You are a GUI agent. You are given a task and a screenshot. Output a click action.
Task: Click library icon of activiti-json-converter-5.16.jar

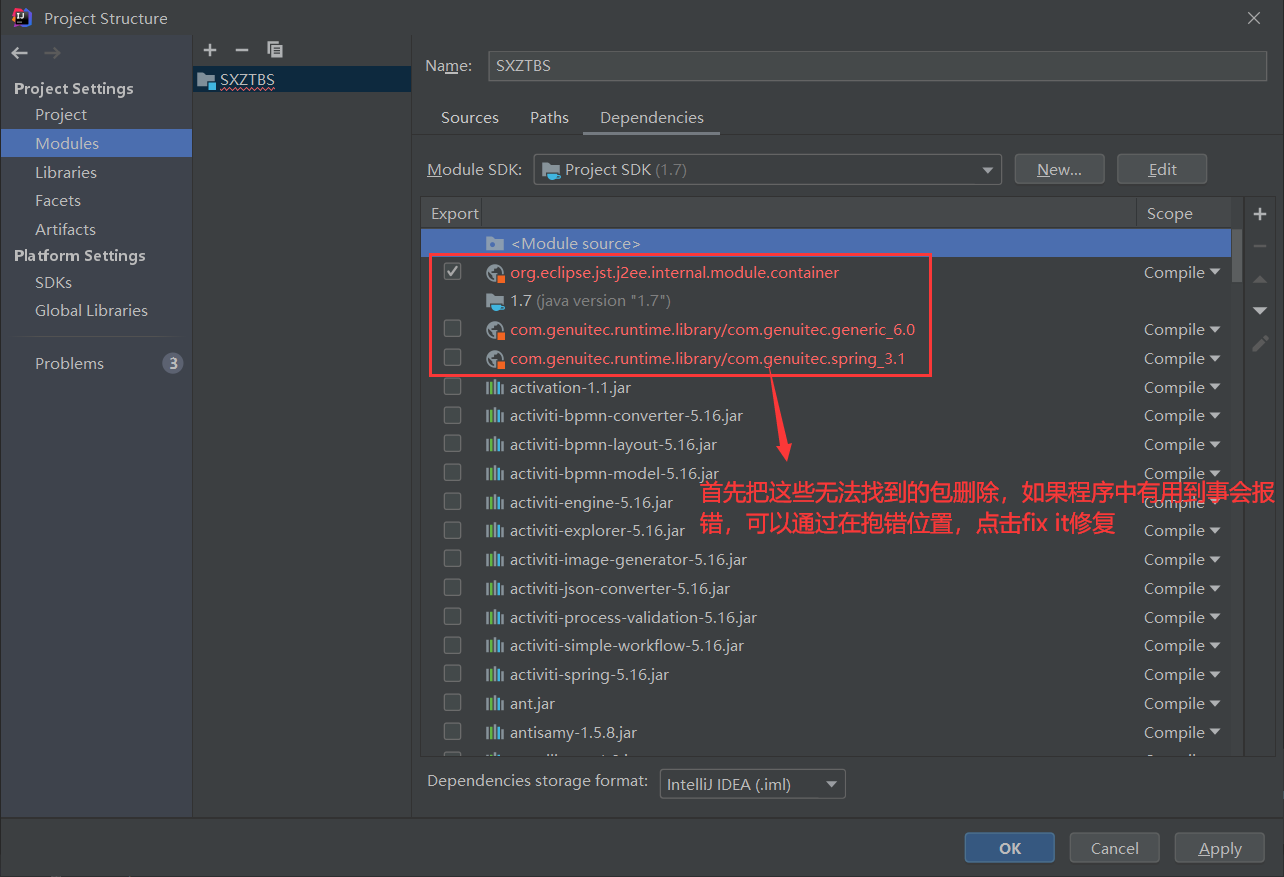coord(495,588)
